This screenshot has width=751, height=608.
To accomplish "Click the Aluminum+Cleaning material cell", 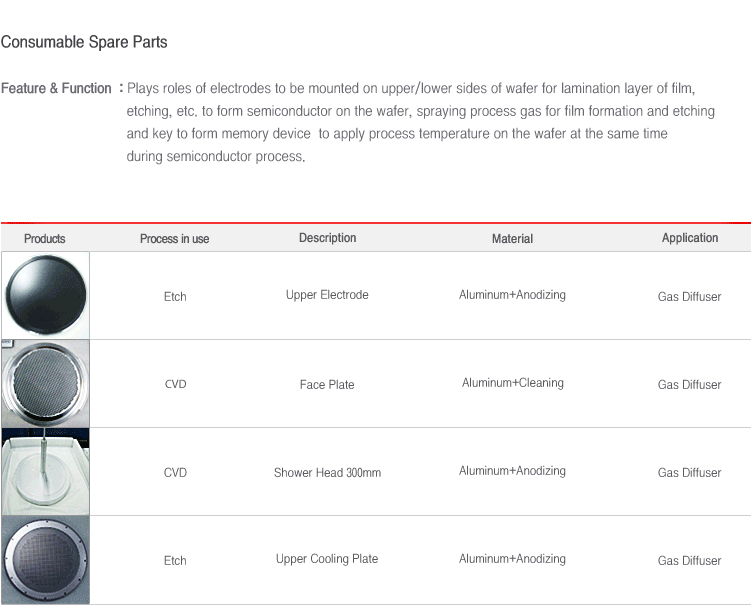I will click(512, 383).
